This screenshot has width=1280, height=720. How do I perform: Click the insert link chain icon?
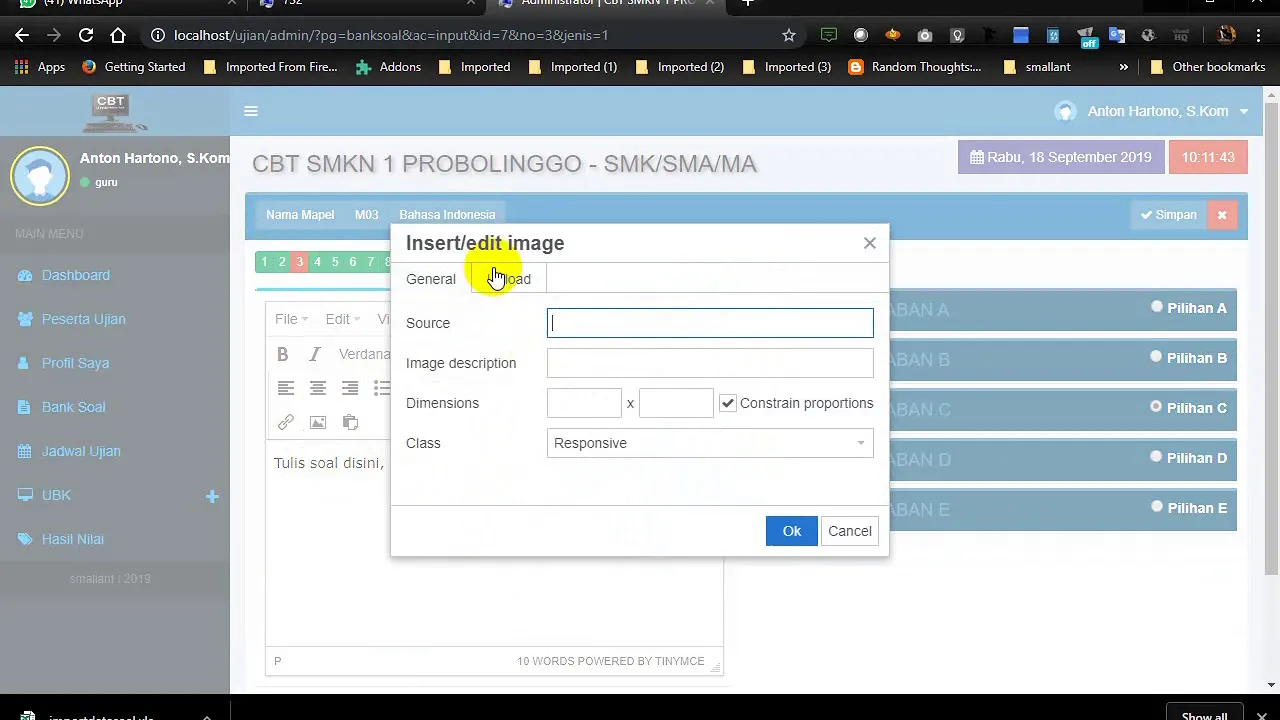(286, 422)
